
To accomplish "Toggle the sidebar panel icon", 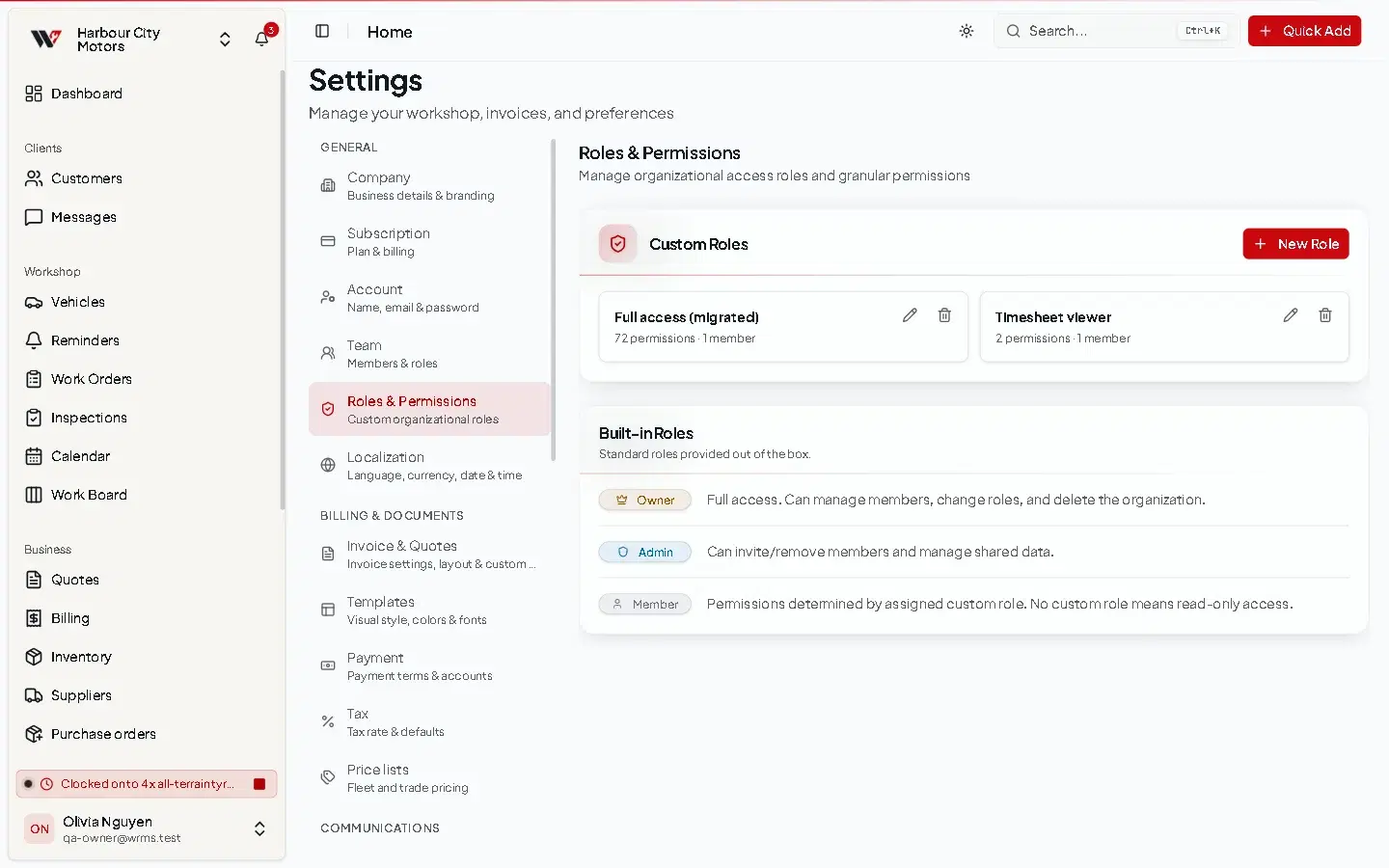I will coord(322,31).
